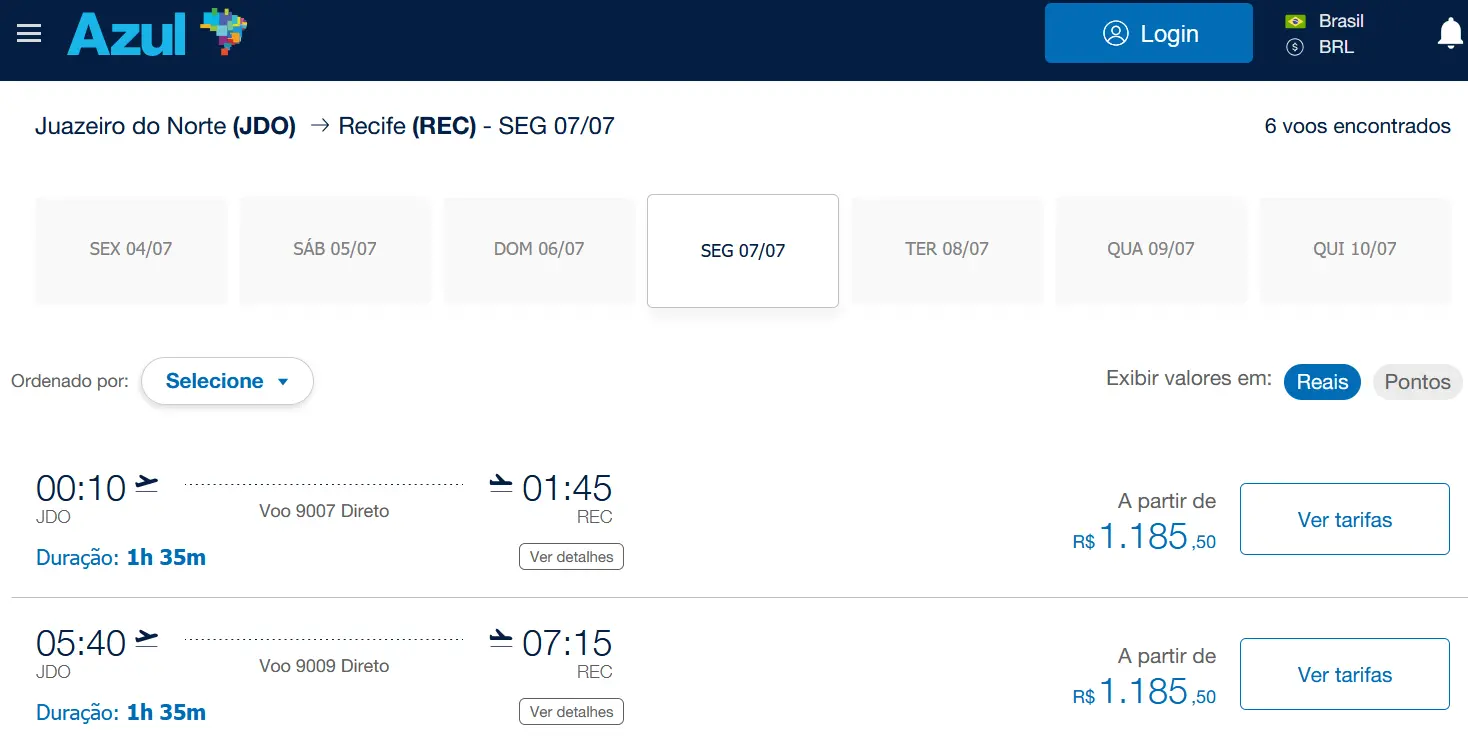Click arrival plane icon for 01:45 landing
Screen dimensions: 1468x747
501,484
